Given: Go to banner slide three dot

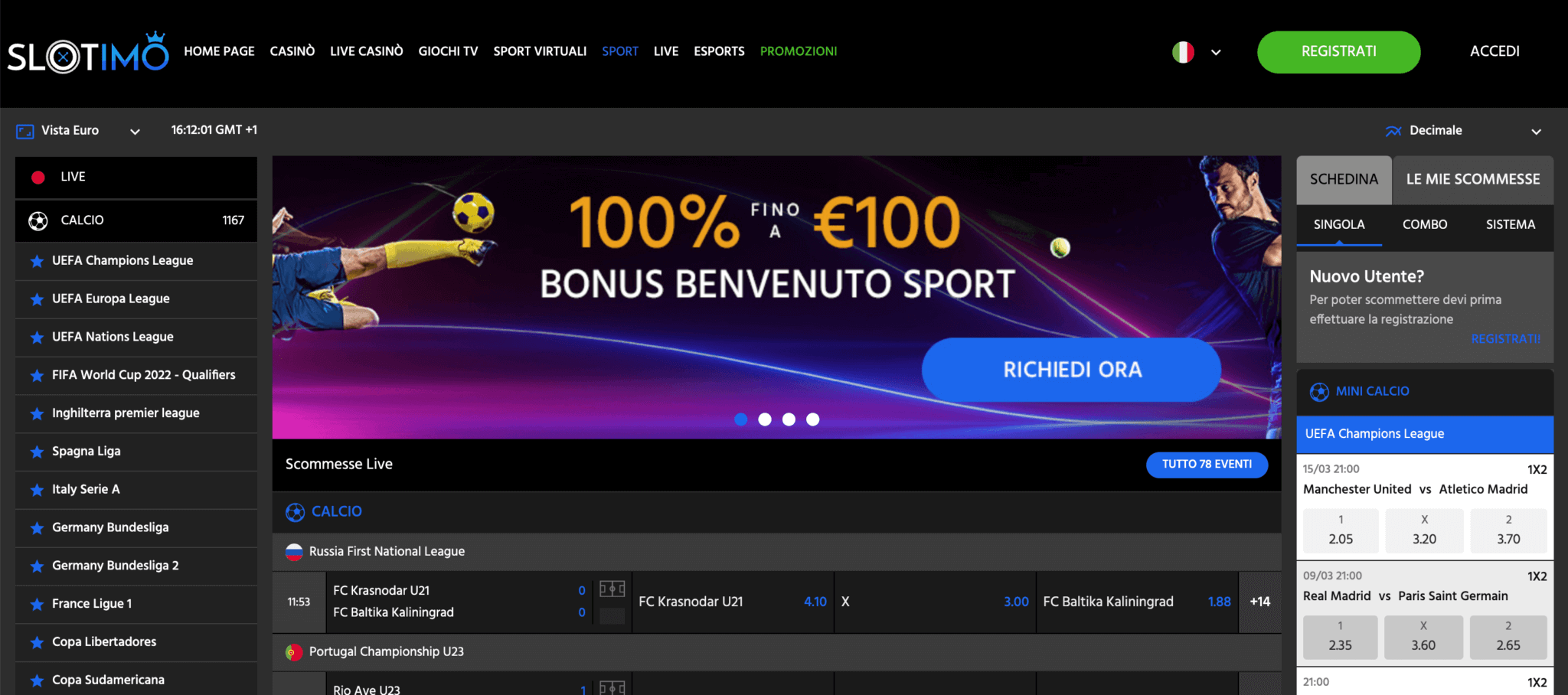Looking at the screenshot, I should [x=789, y=419].
